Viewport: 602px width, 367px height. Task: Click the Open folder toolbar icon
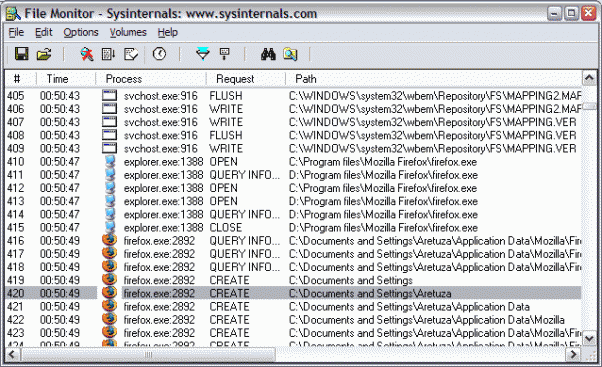pyautogui.click(x=44, y=54)
